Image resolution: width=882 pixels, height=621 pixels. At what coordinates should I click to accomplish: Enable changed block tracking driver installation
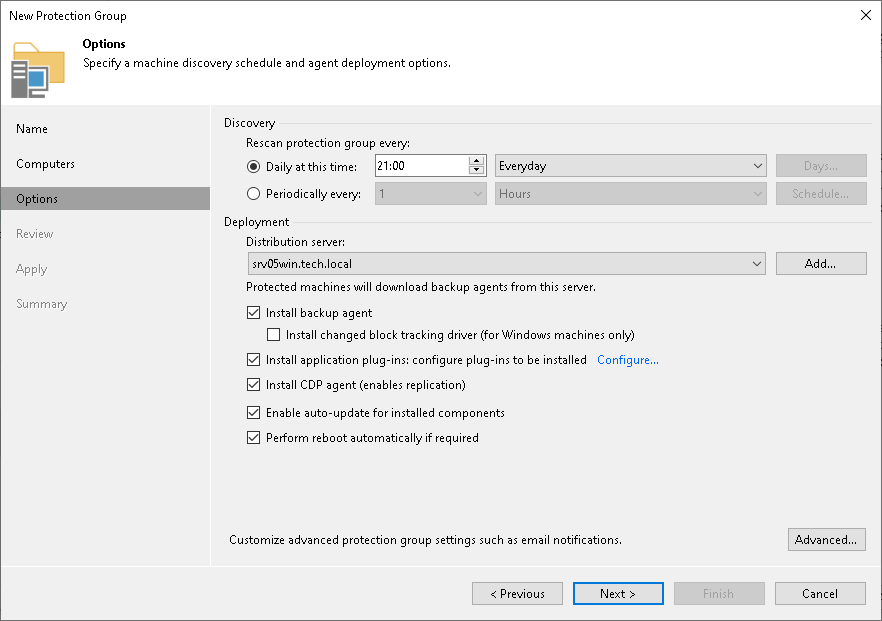[x=274, y=334]
